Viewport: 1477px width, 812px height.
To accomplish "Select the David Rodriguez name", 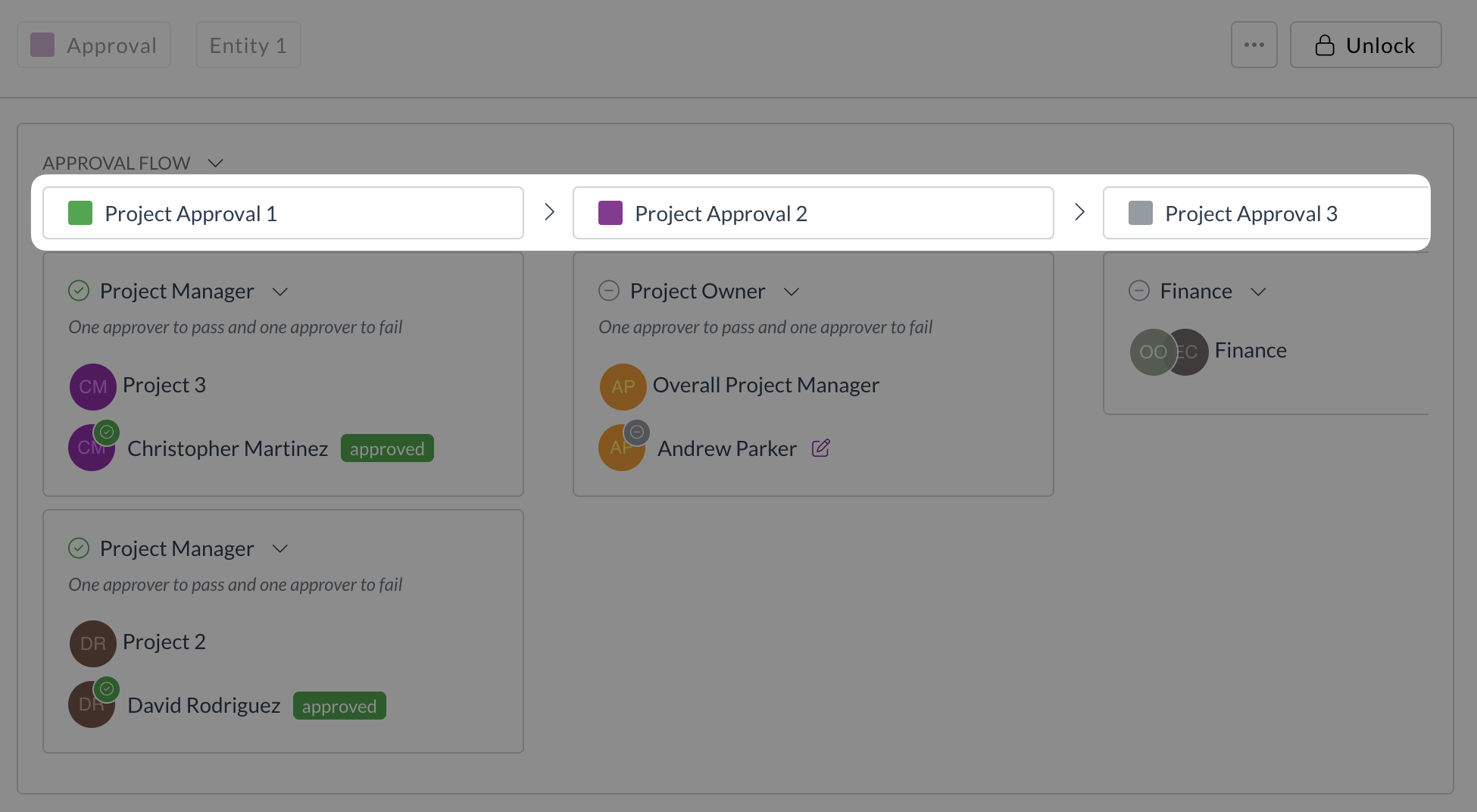I will click(204, 706).
